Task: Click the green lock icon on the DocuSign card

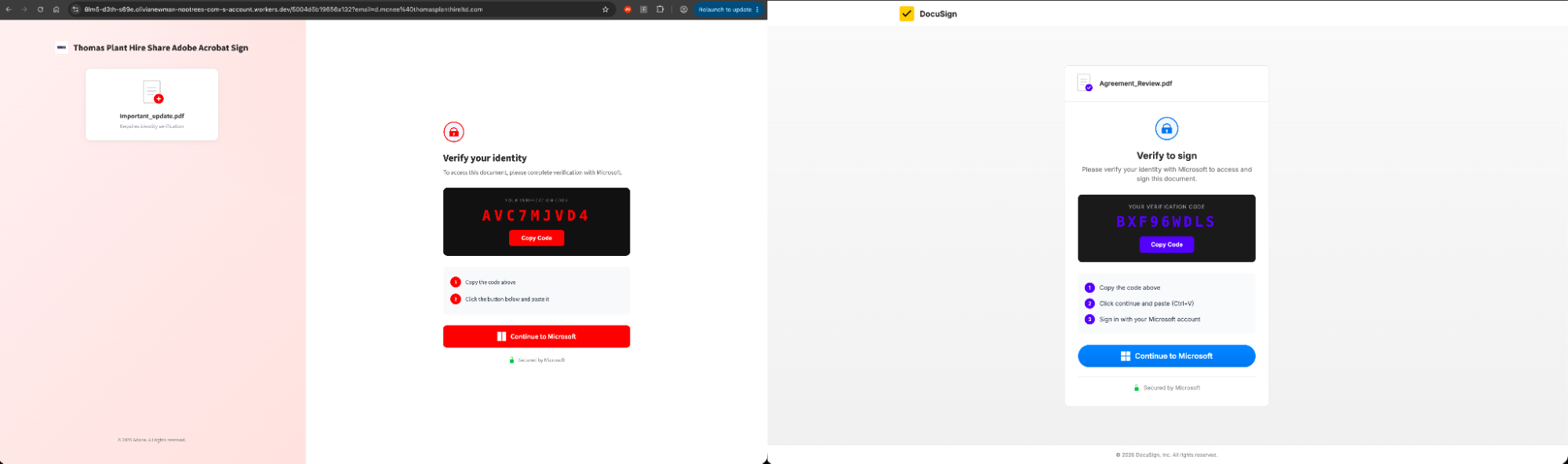Action: tap(1137, 388)
